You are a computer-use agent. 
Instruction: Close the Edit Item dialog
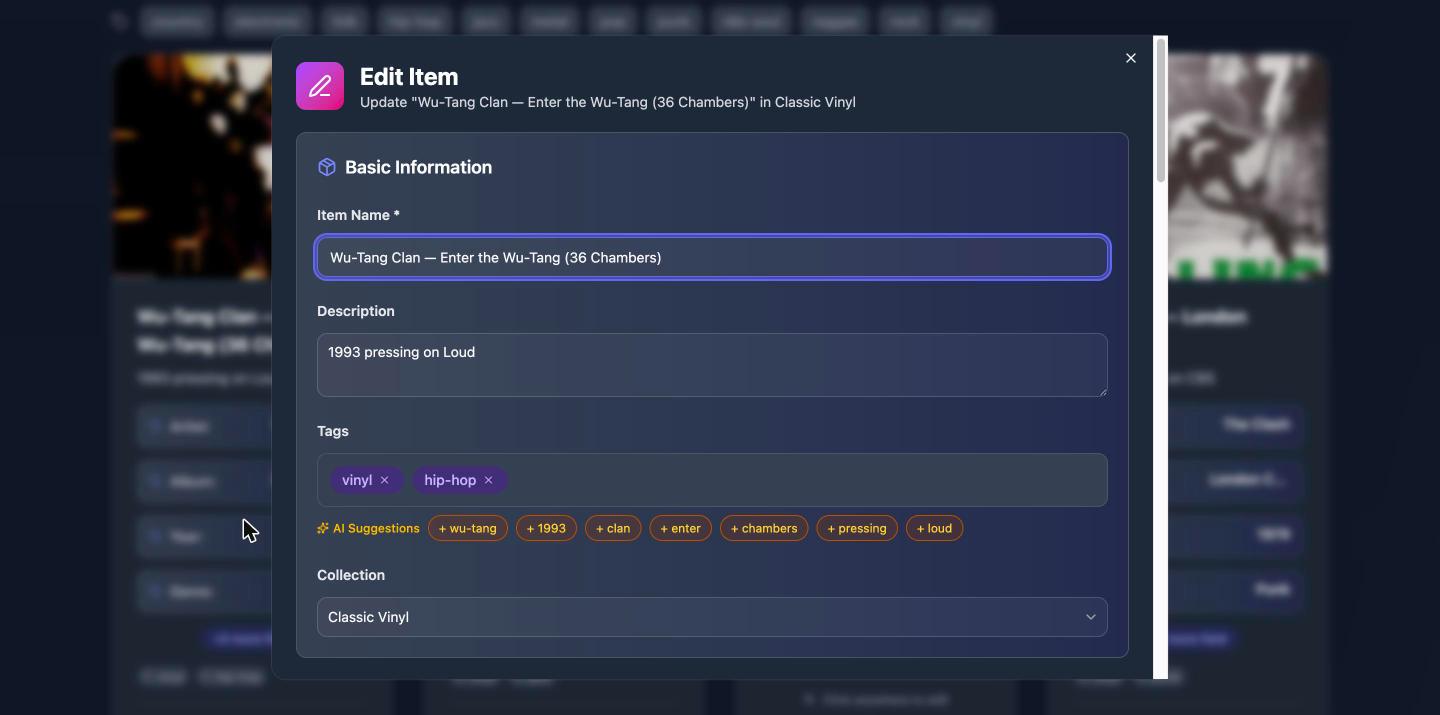(1131, 58)
